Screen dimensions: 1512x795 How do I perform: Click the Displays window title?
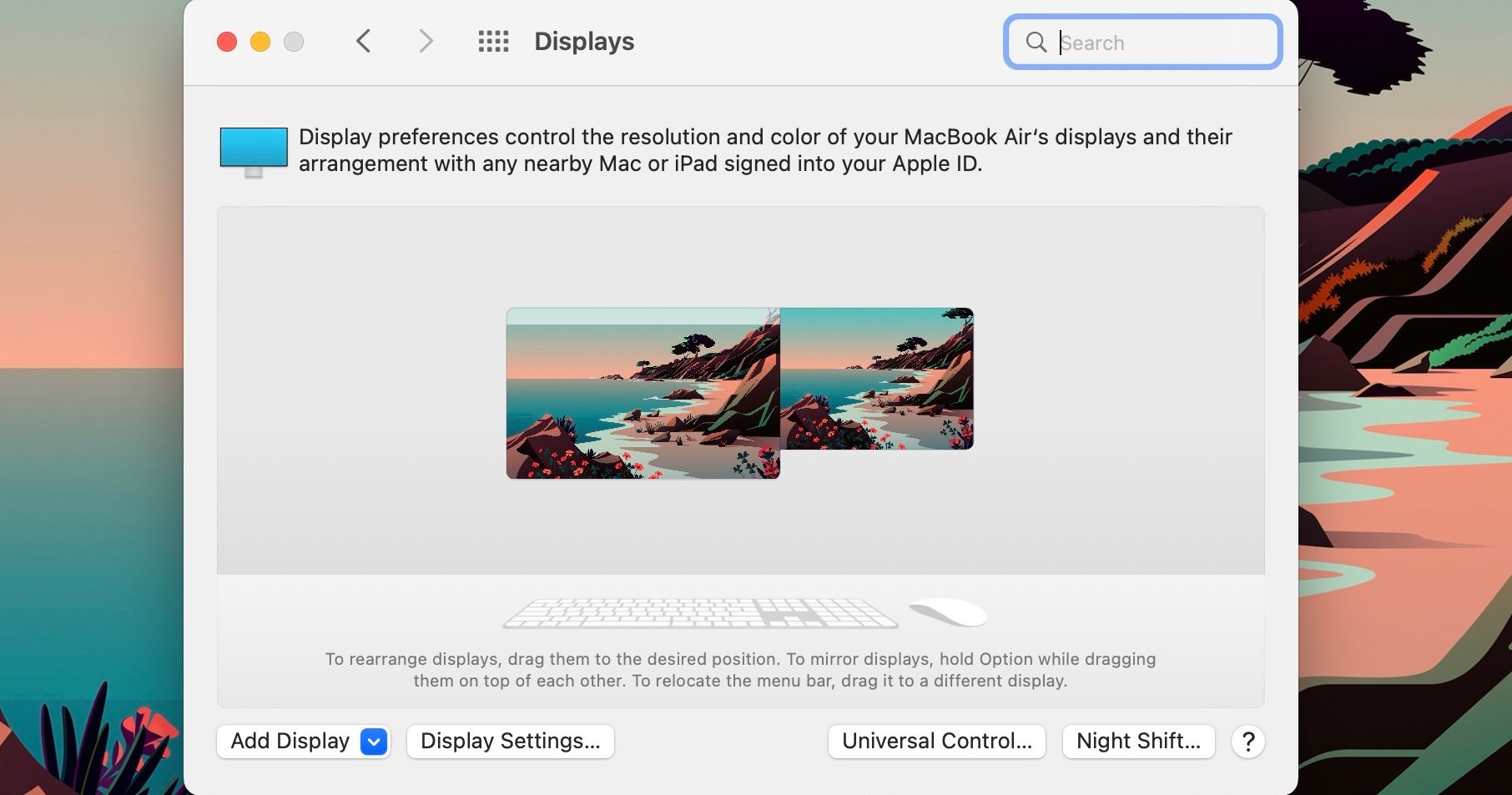[584, 42]
